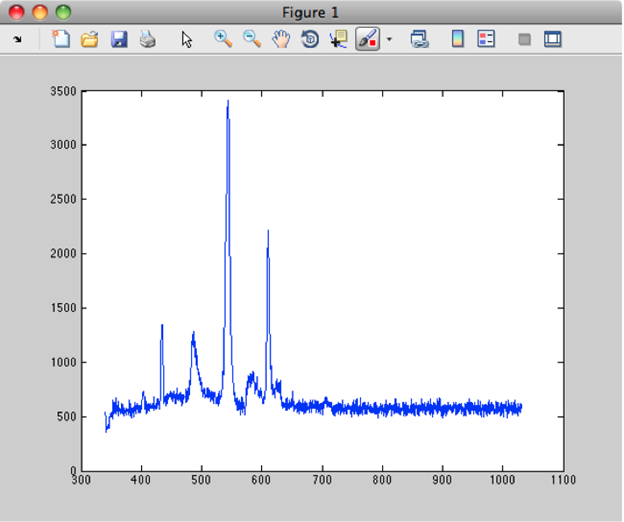The height and width of the screenshot is (522, 624).
Task: Activate the Zoom In magnifier tool
Action: coord(223,39)
